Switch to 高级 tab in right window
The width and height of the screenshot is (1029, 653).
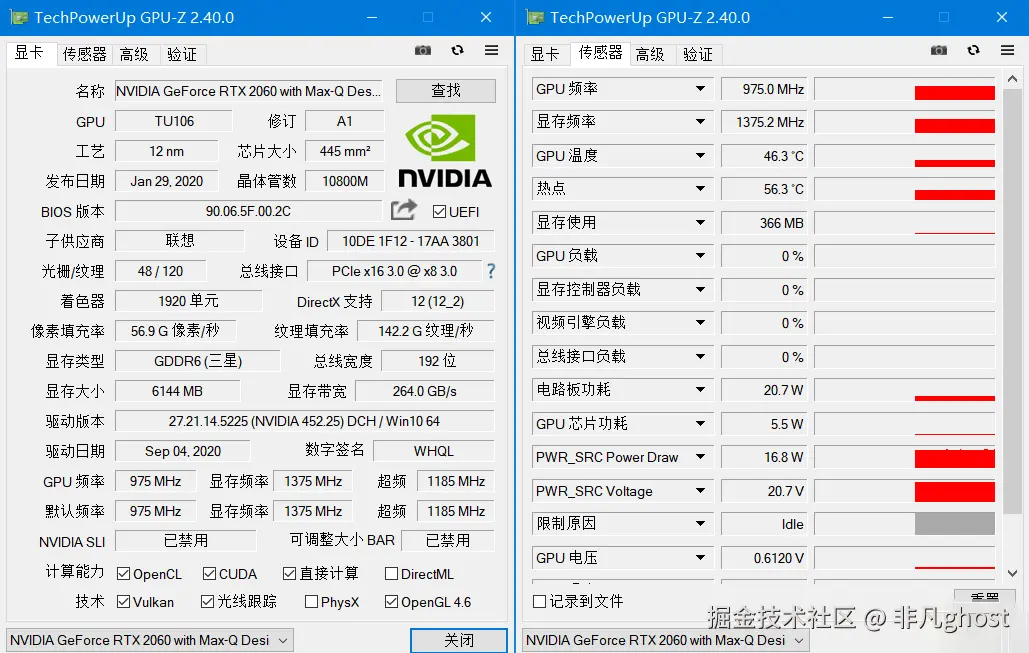(650, 54)
